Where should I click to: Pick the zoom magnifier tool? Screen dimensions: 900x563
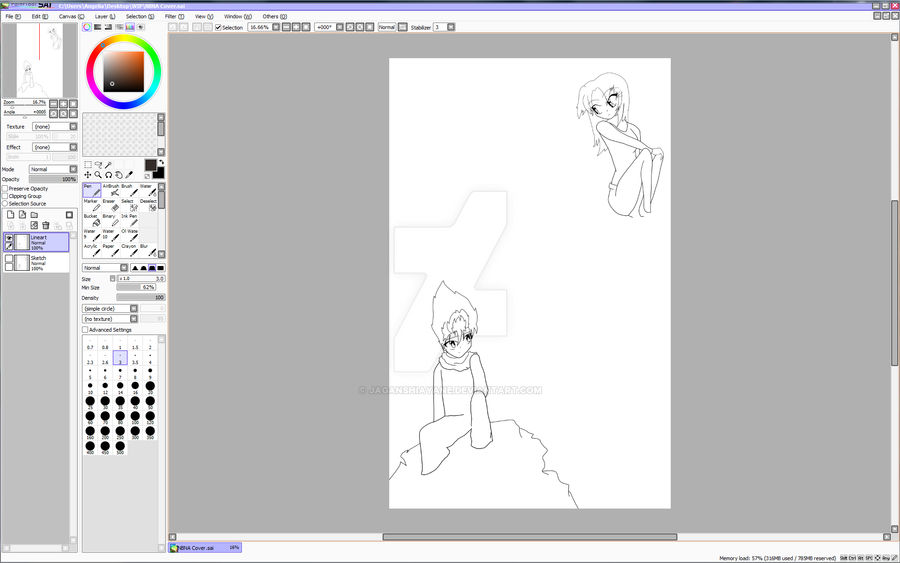[x=98, y=174]
